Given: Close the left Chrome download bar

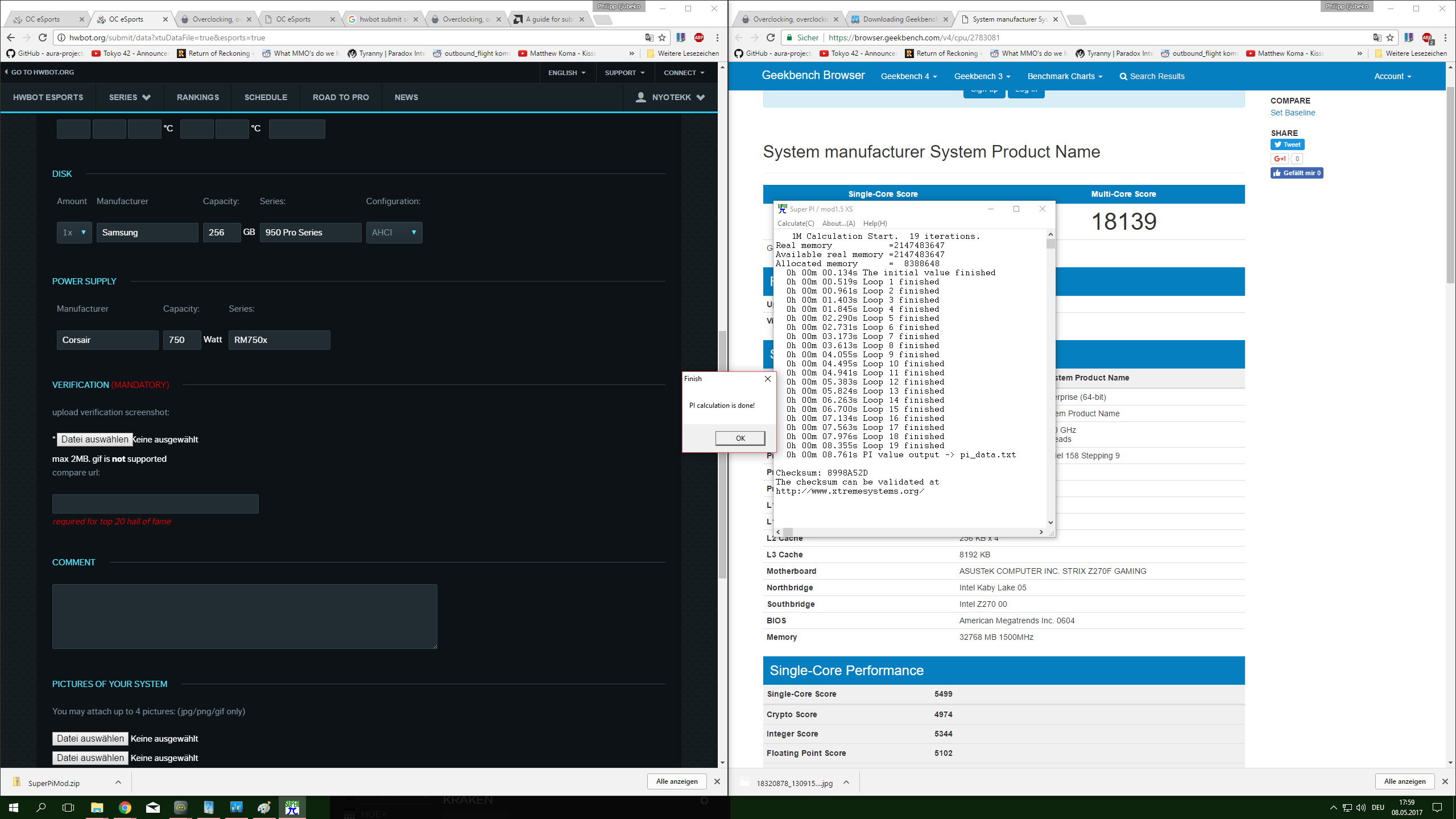Looking at the screenshot, I should [x=717, y=781].
